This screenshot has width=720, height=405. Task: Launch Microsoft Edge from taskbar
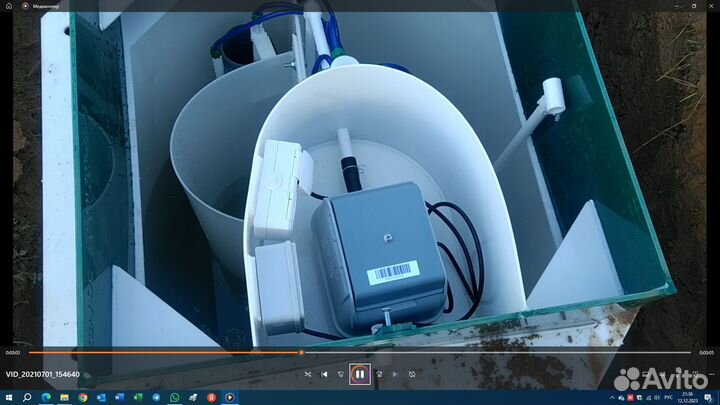coord(45,397)
